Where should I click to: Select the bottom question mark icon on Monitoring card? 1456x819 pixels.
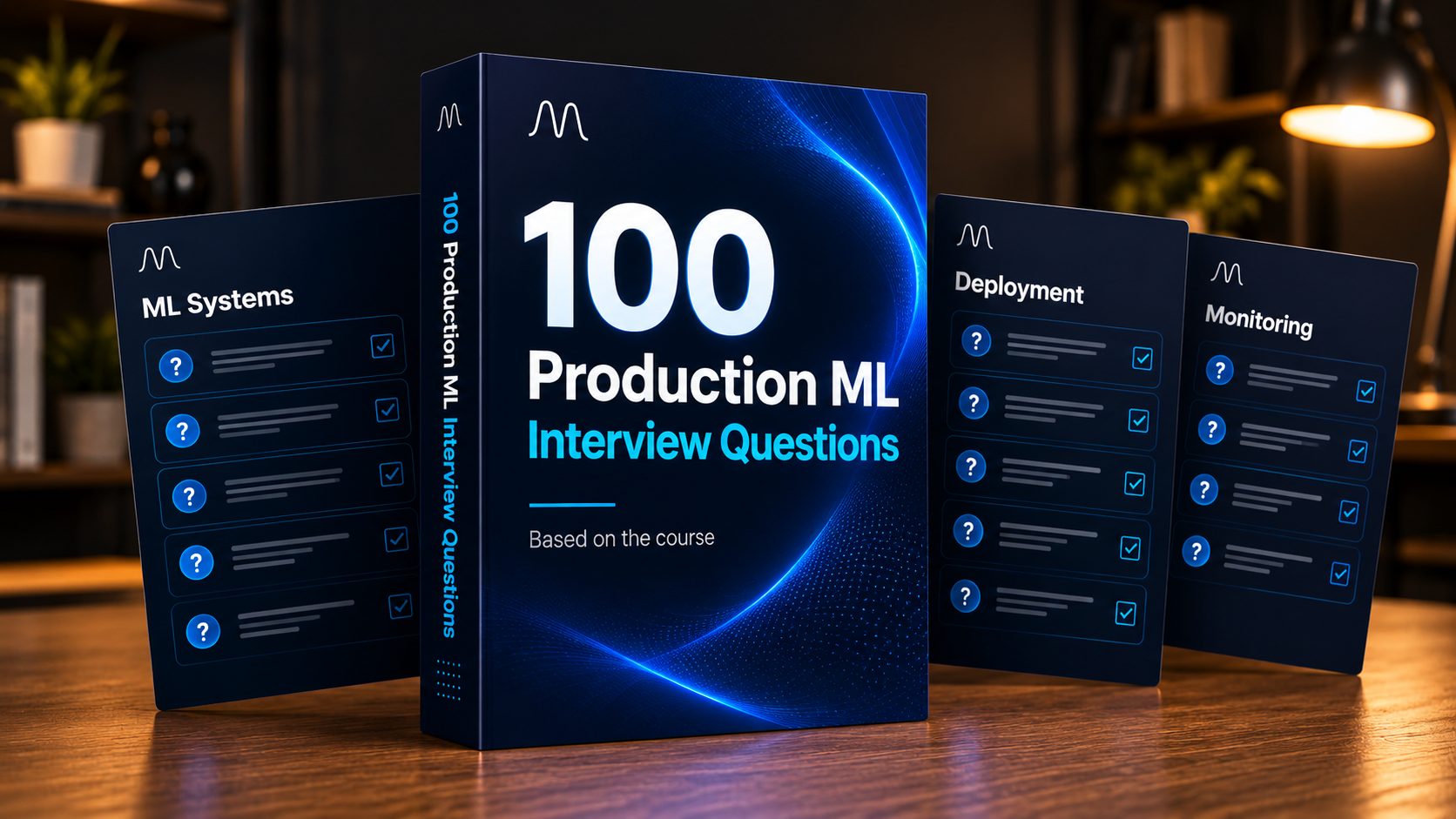[x=1196, y=551]
